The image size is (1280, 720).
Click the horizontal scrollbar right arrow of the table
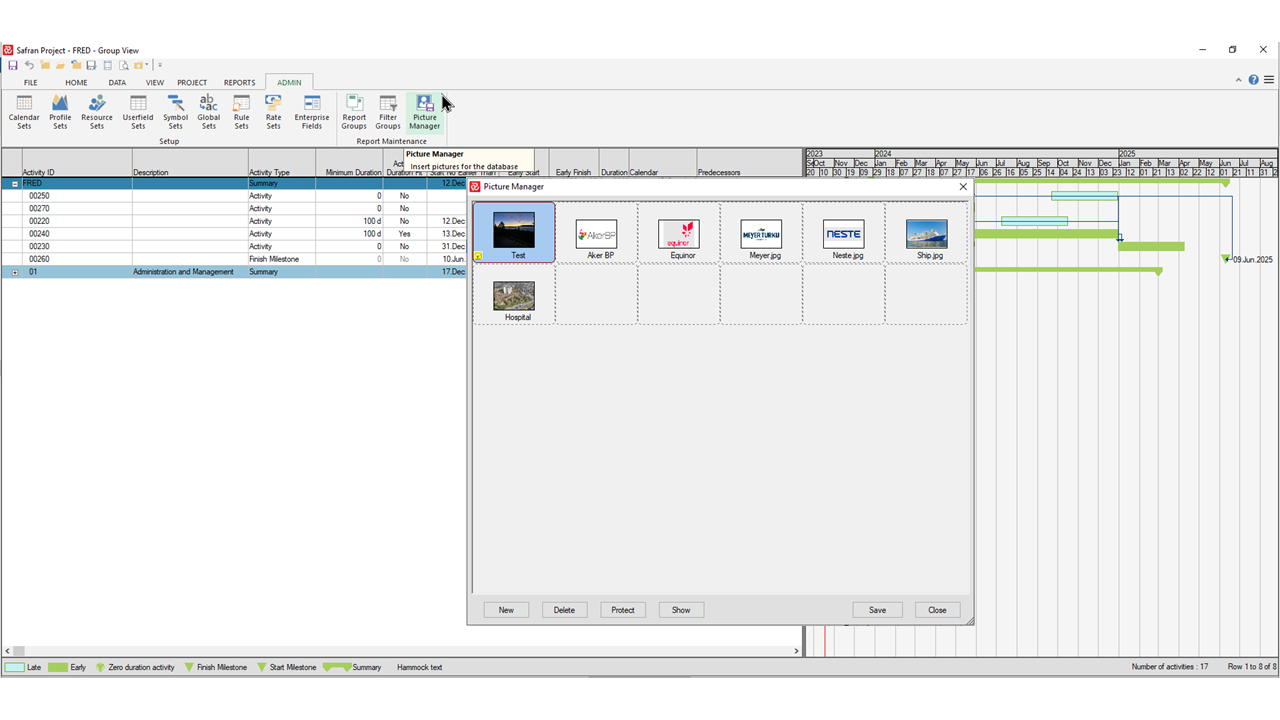(797, 651)
